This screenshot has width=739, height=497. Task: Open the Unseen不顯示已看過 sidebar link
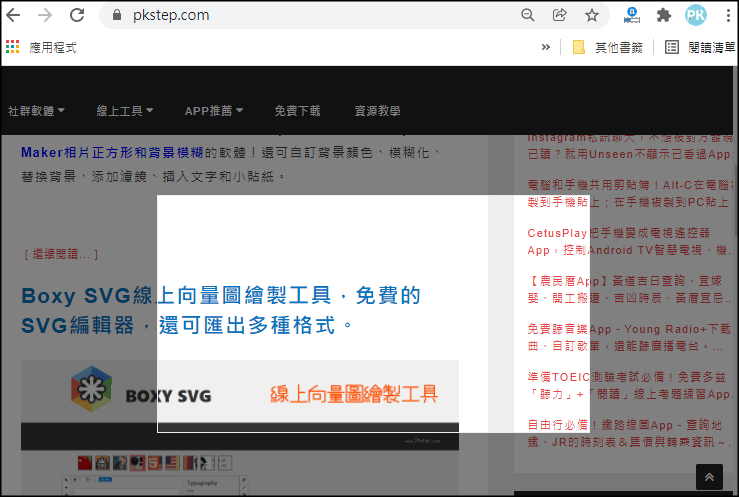(x=630, y=146)
